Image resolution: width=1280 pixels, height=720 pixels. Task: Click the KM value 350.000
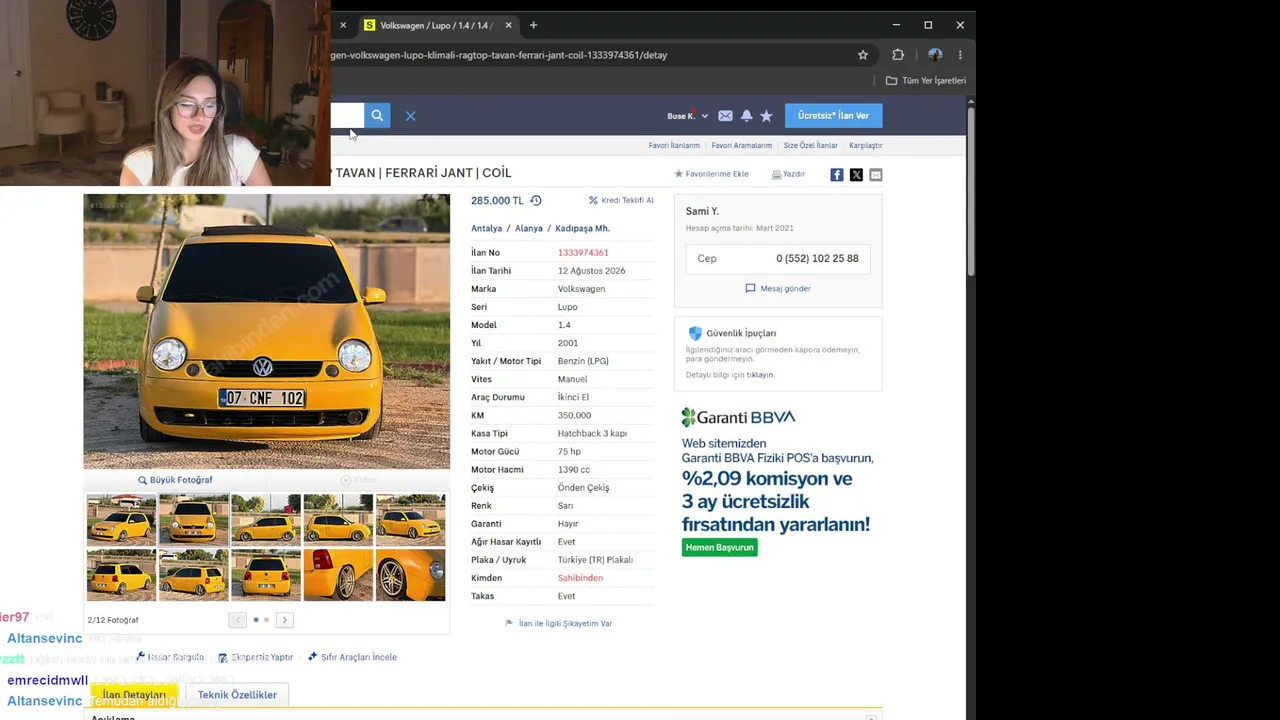574,415
